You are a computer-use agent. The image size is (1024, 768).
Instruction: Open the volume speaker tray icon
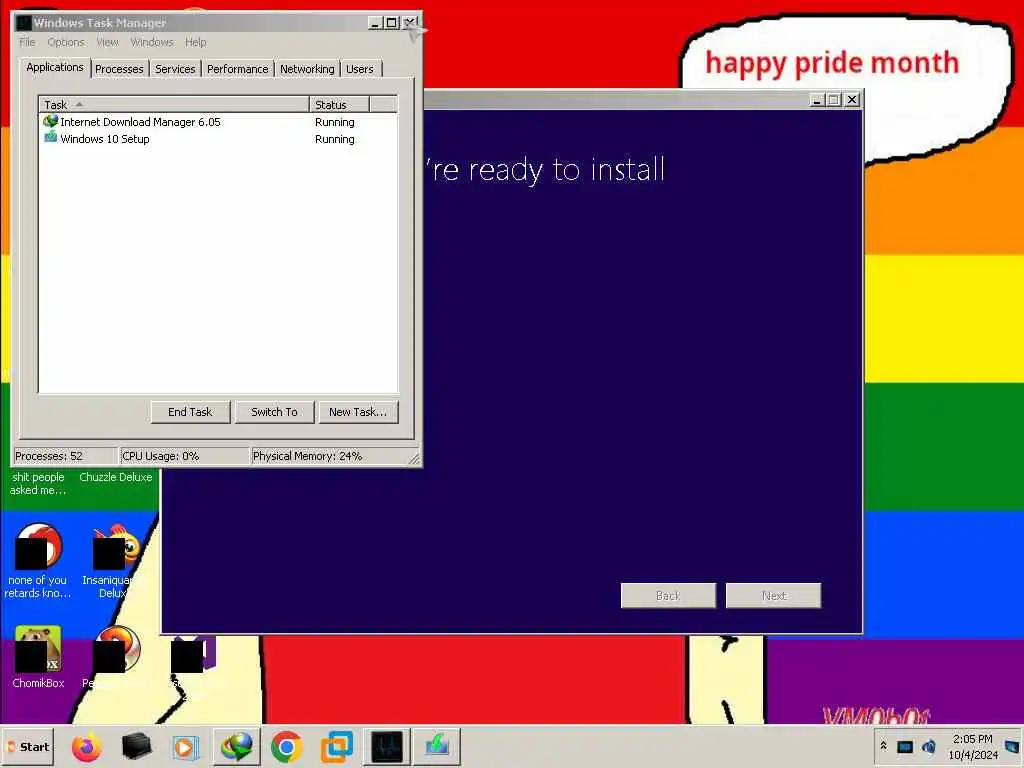929,747
